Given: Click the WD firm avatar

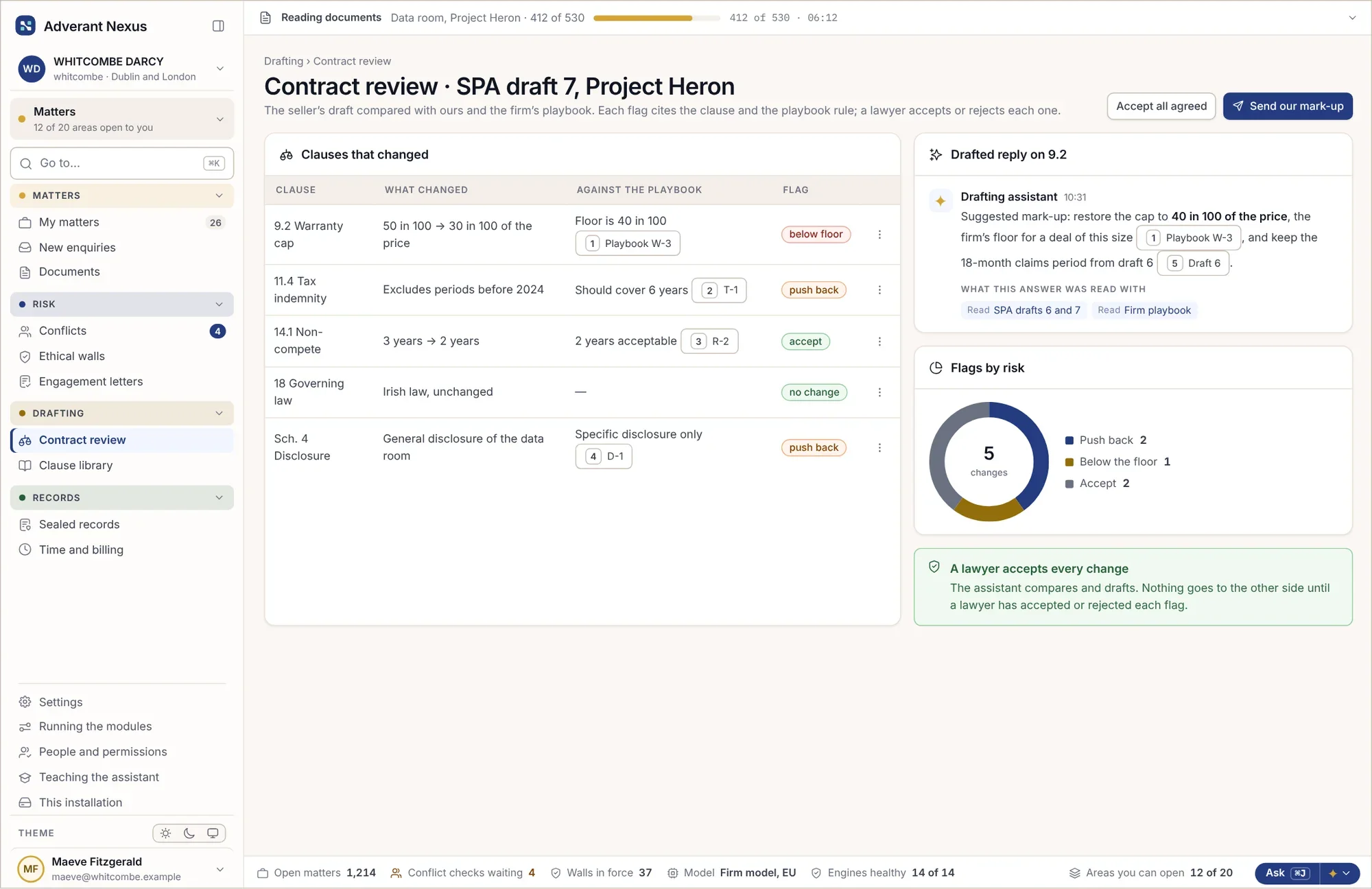Looking at the screenshot, I should pyautogui.click(x=32, y=69).
